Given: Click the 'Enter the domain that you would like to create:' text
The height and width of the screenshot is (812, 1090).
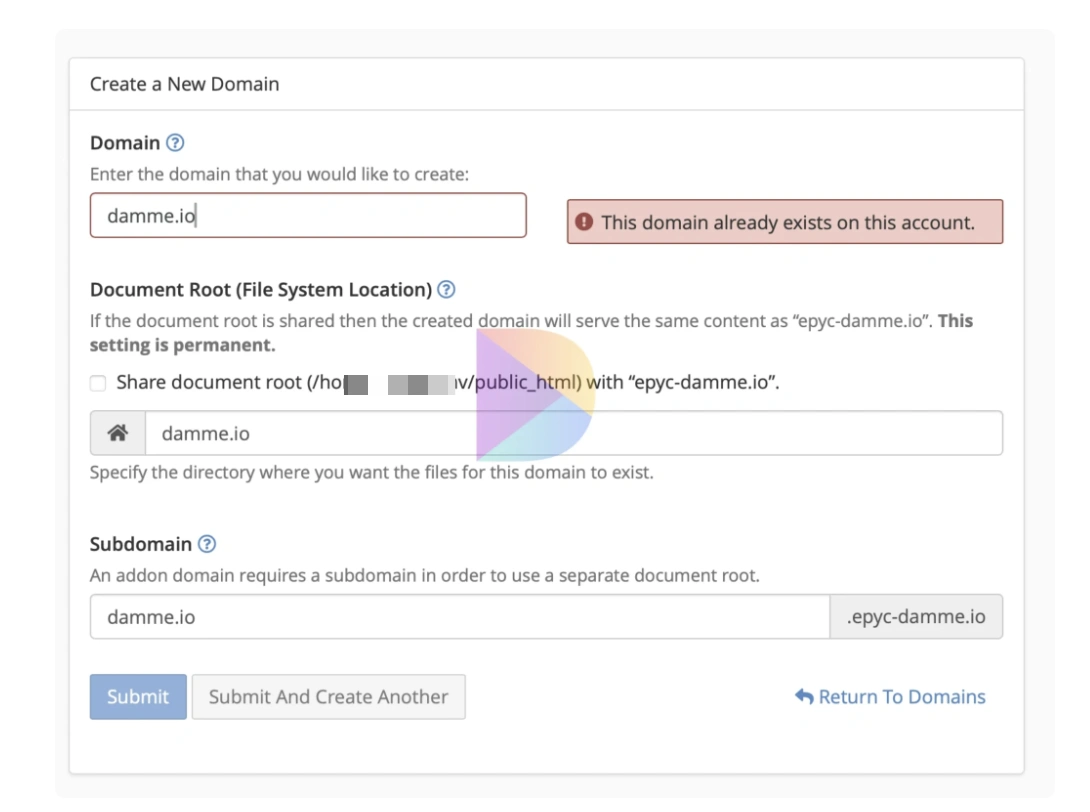Looking at the screenshot, I should tap(279, 174).
